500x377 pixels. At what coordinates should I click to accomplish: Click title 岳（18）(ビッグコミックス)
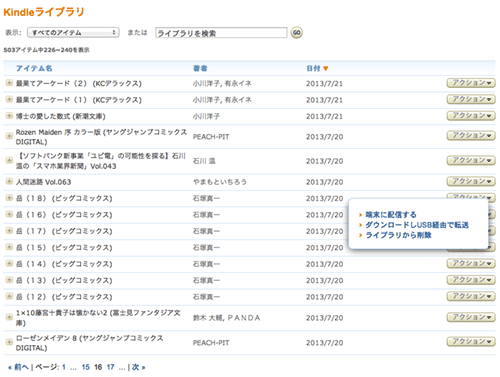pyautogui.click(x=64, y=198)
